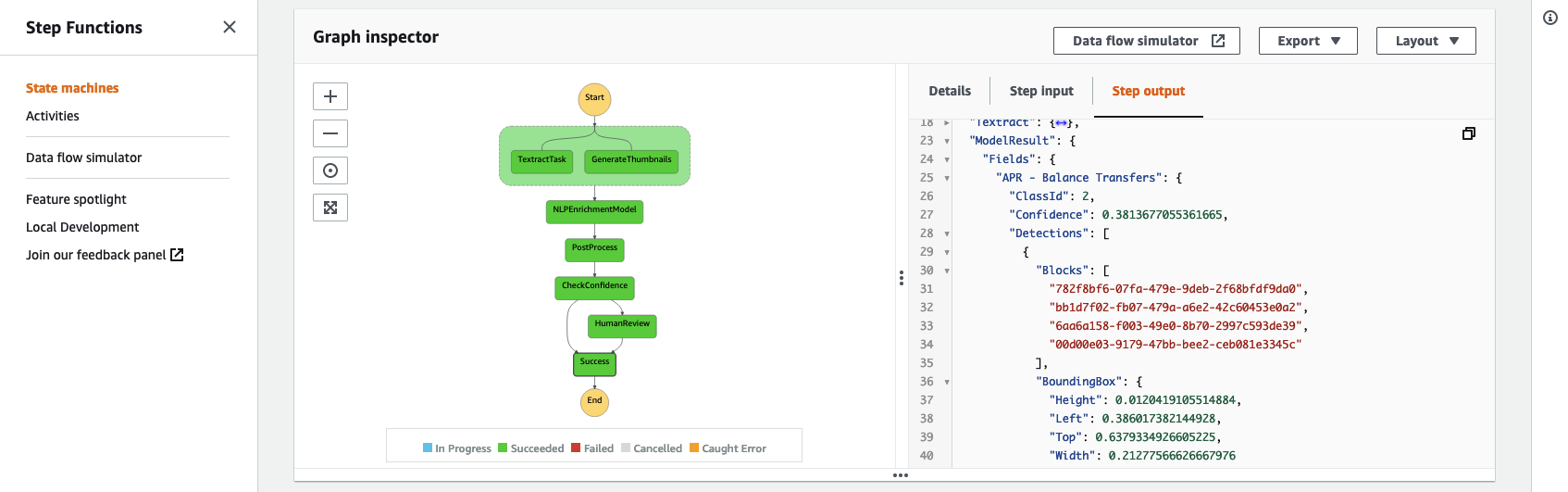Screen dimensions: 1568x492
Task: Go to State machines in sidebar
Action: pyautogui.click(x=72, y=88)
